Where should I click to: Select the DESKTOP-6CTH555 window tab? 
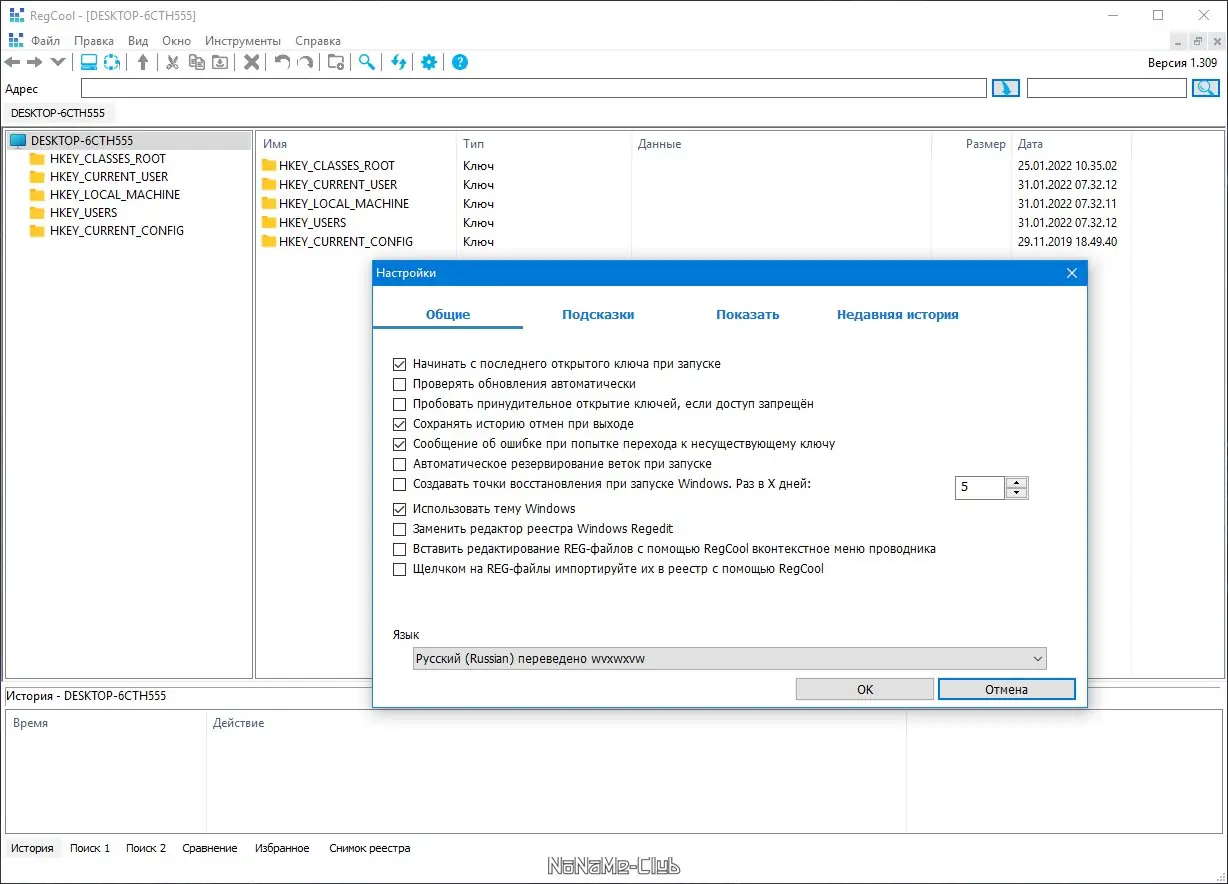(x=58, y=113)
